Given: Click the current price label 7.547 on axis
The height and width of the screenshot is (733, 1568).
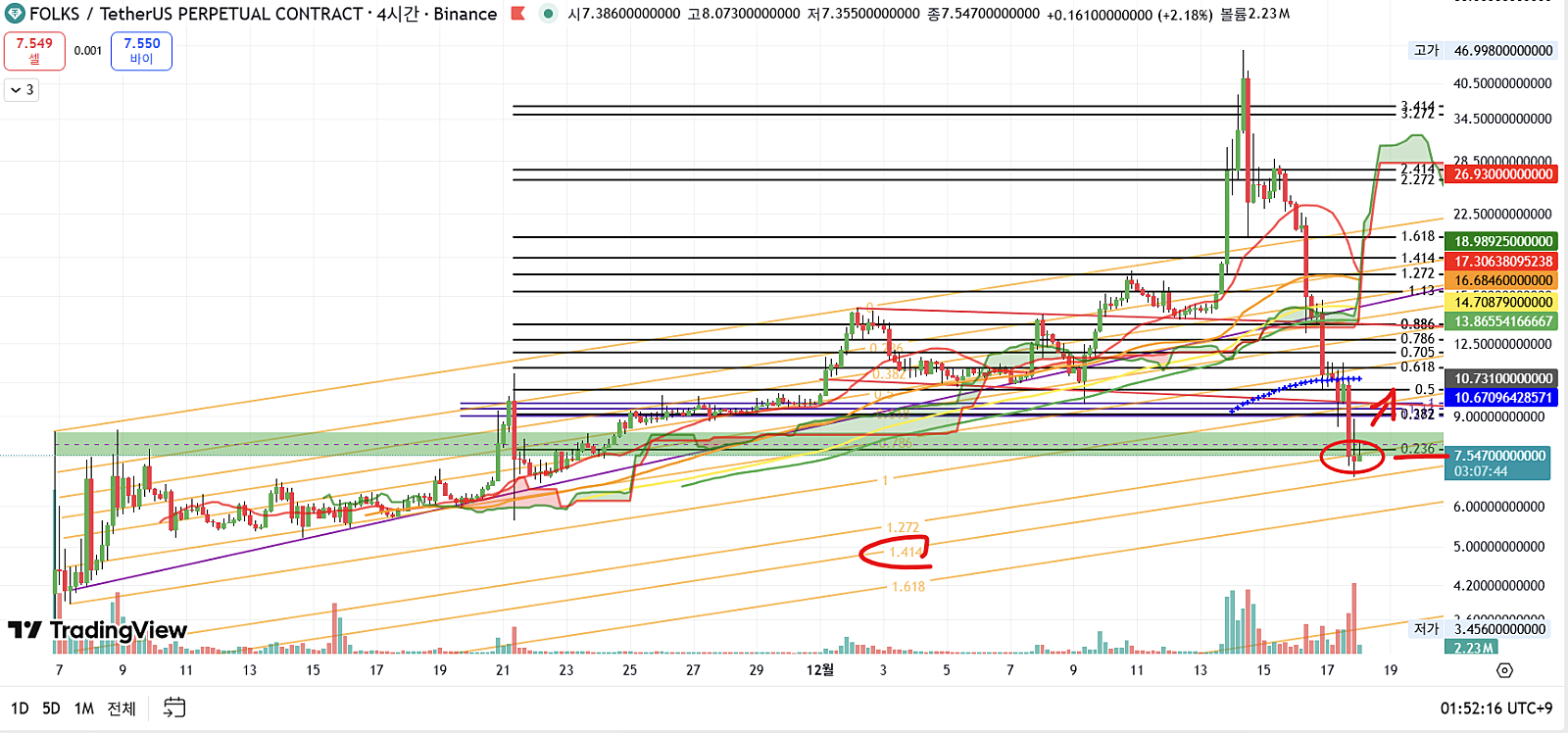Looking at the screenshot, I should pos(1498,456).
